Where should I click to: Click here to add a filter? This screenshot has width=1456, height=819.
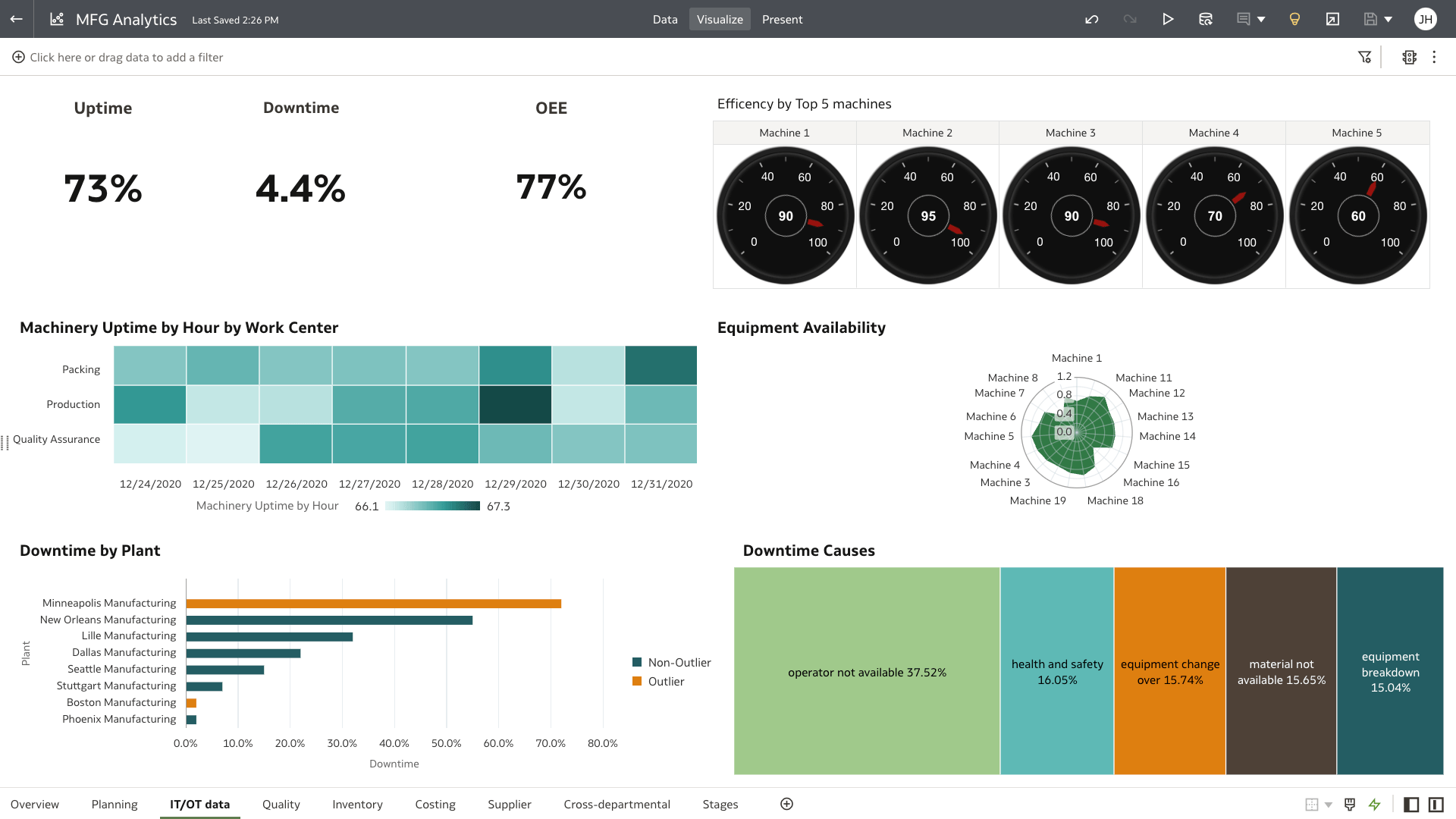click(125, 57)
